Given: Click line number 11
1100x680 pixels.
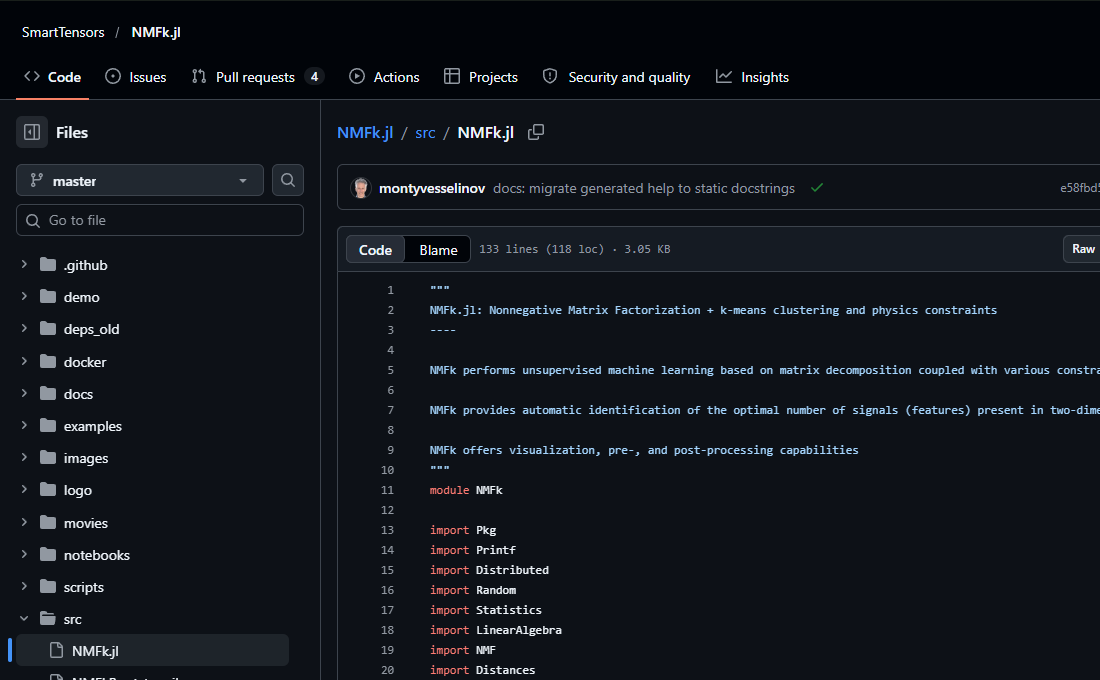Looking at the screenshot, I should (x=387, y=490).
